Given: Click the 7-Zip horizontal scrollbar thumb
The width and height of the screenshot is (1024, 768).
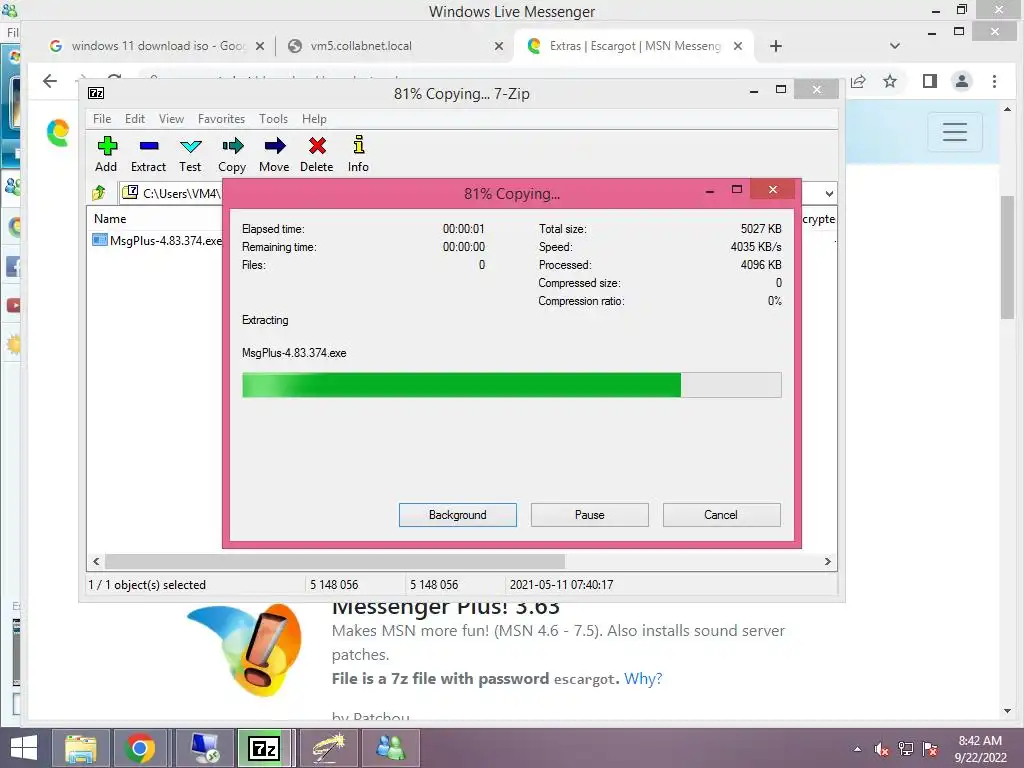Looking at the screenshot, I should 335,562.
